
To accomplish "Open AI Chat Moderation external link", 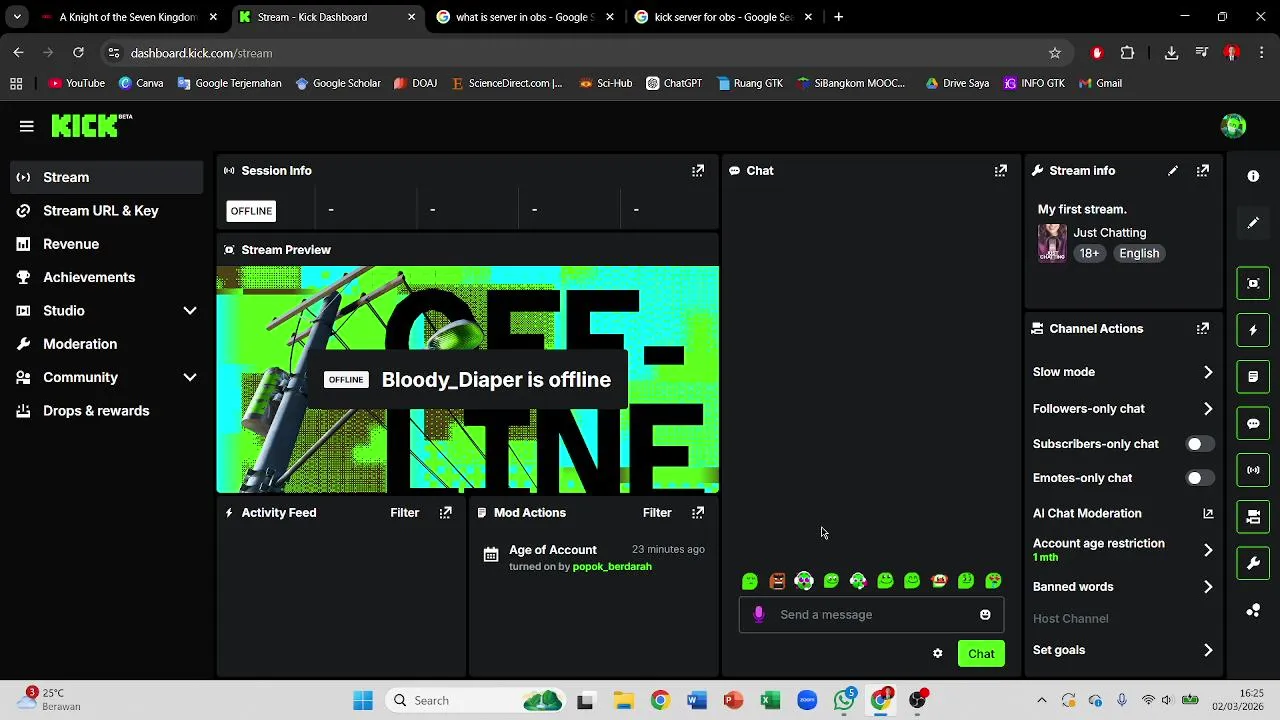I will pyautogui.click(x=1208, y=513).
